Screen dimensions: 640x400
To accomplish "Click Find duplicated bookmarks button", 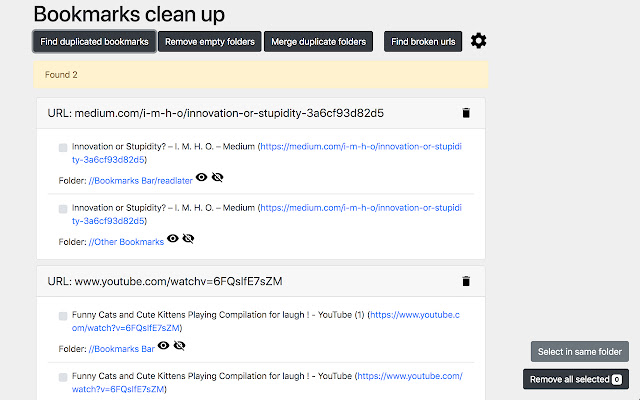I will point(94,41).
